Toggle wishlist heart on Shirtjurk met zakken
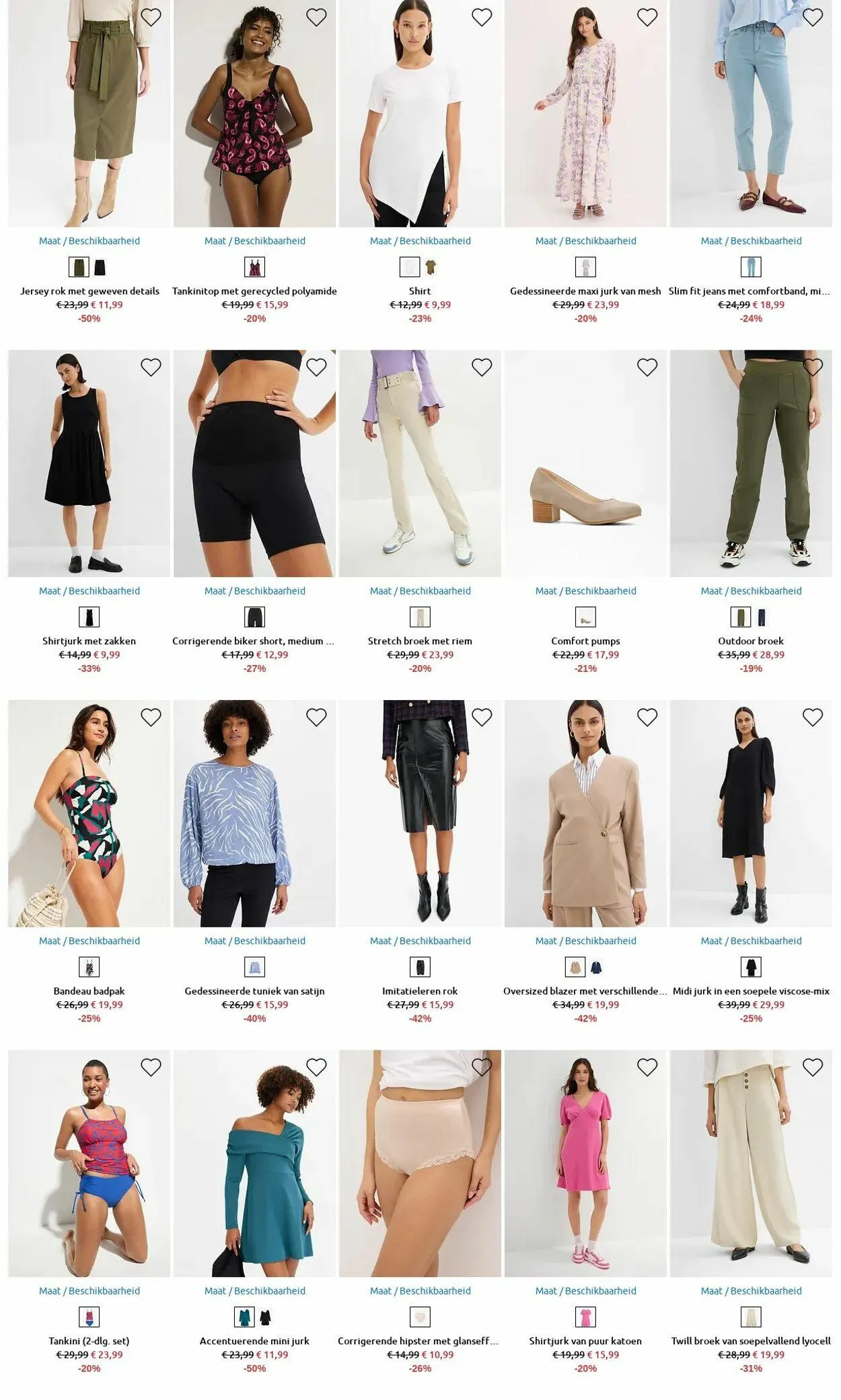 coord(151,367)
